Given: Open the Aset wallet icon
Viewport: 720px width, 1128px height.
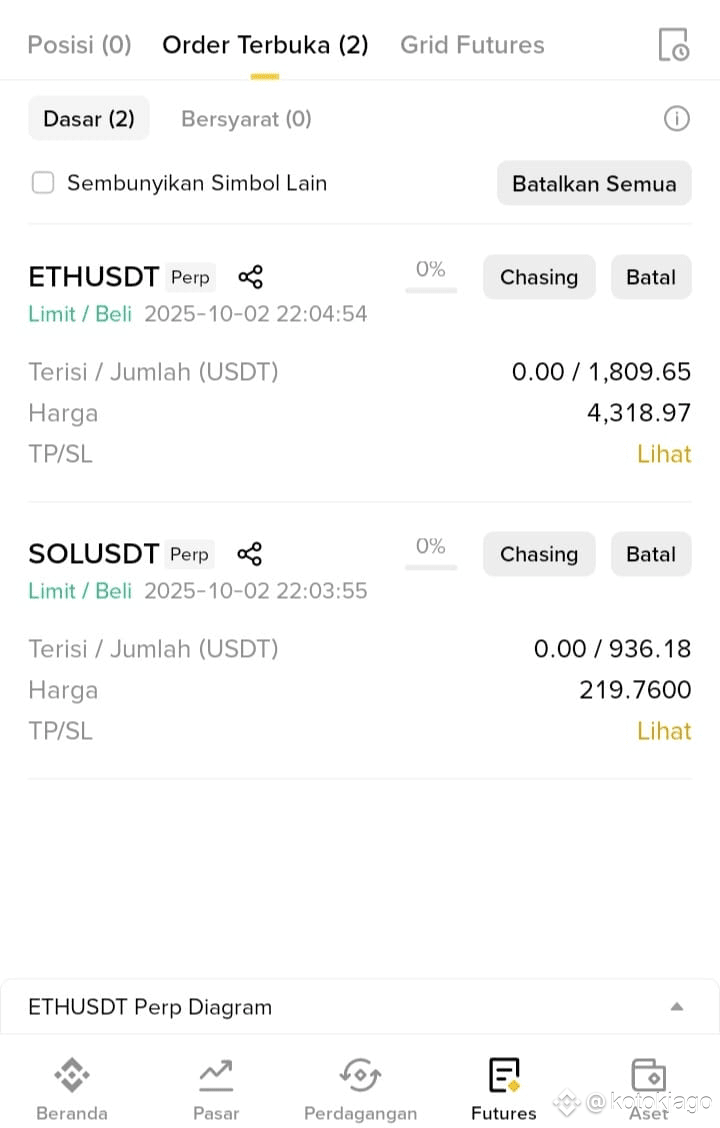Looking at the screenshot, I should pyautogui.click(x=649, y=1075).
